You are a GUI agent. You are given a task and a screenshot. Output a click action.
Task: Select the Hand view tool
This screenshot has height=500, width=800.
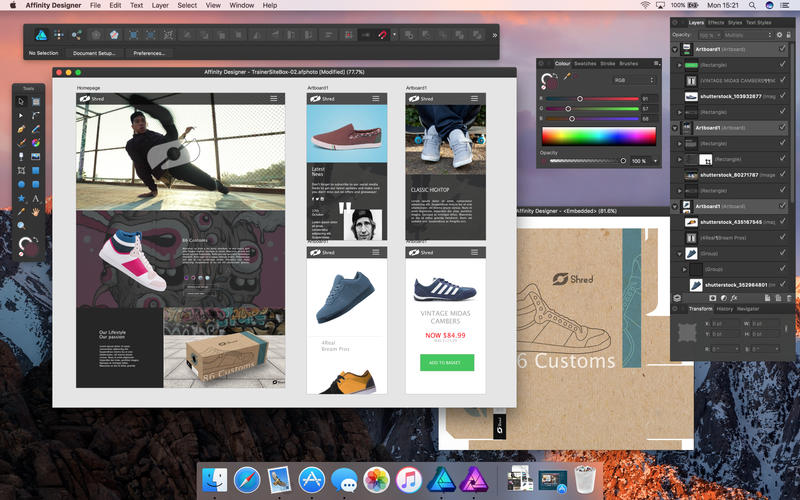pyautogui.click(x=36, y=212)
